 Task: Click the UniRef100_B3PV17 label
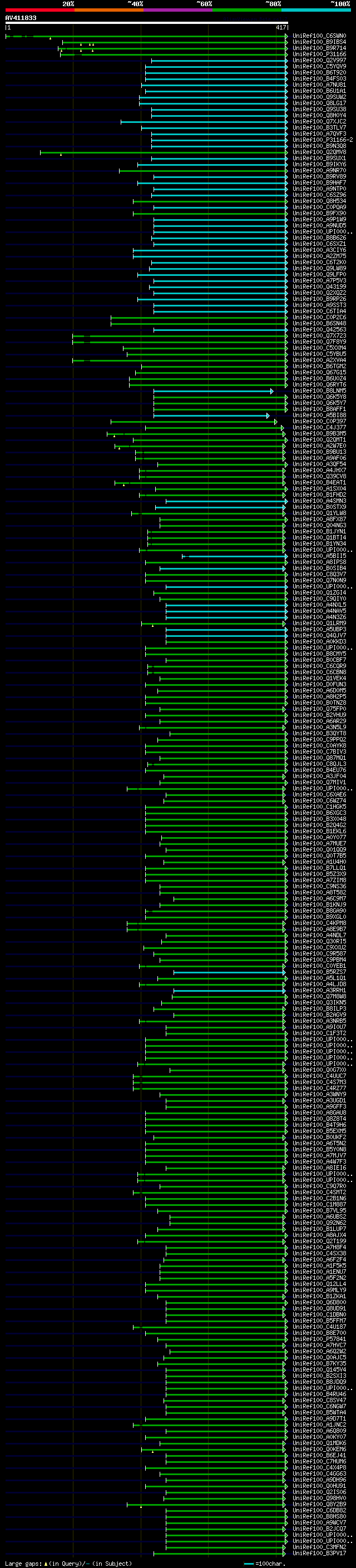click(319, 1554)
